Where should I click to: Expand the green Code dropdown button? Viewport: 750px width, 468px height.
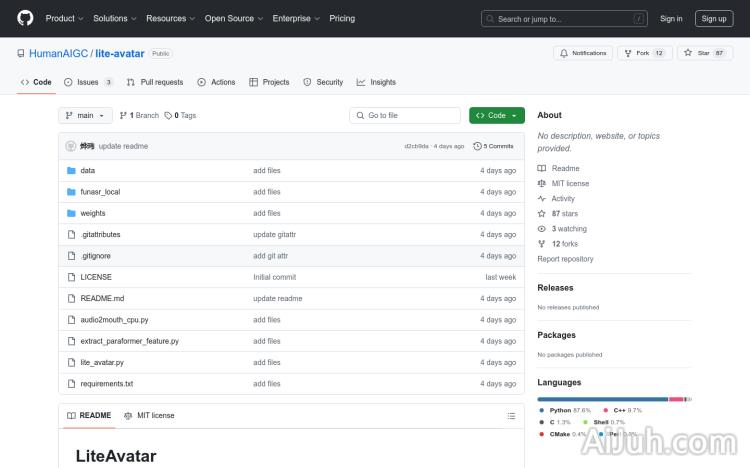[496, 116]
